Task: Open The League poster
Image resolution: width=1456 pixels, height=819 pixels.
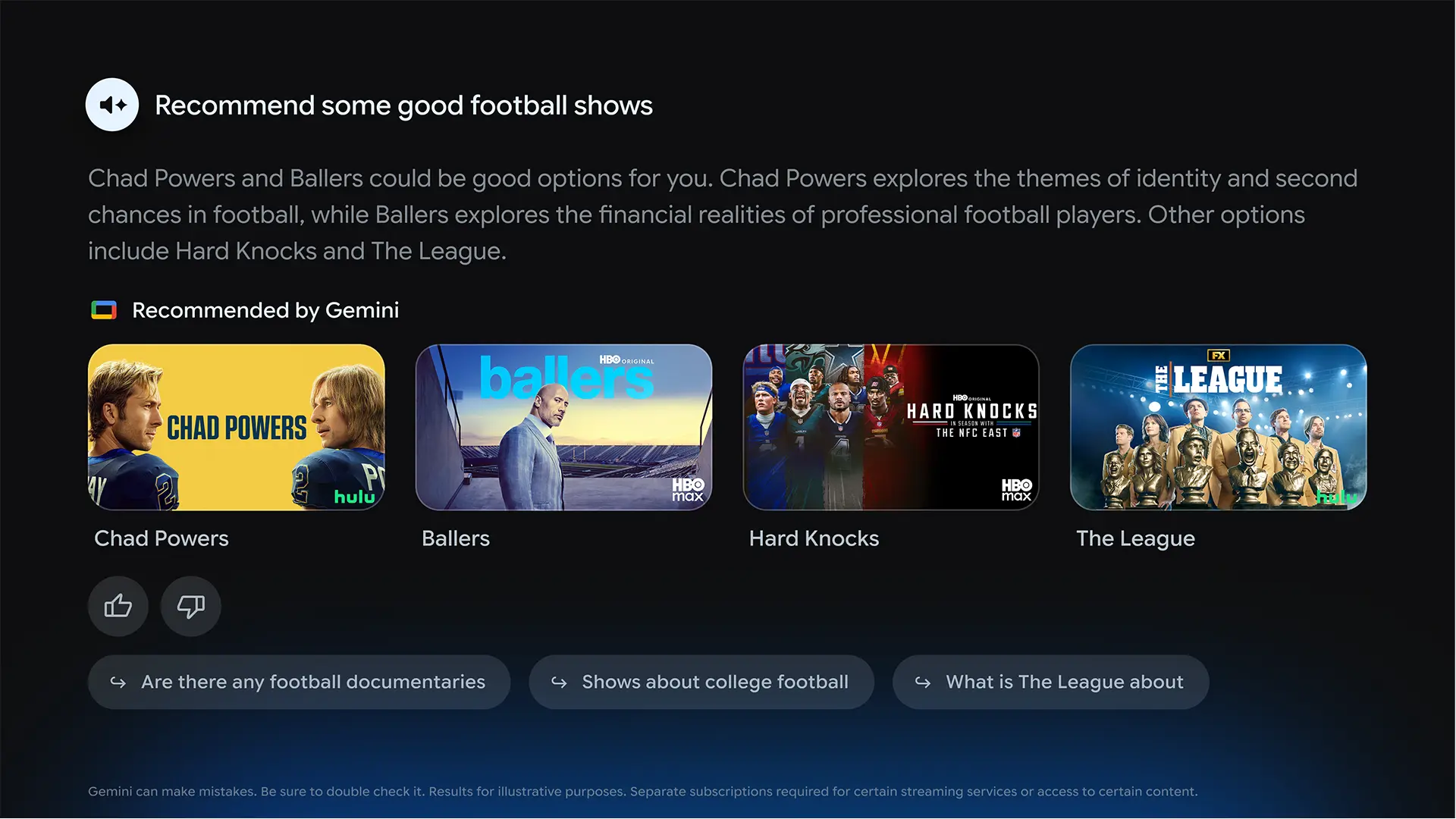Action: 1218,427
